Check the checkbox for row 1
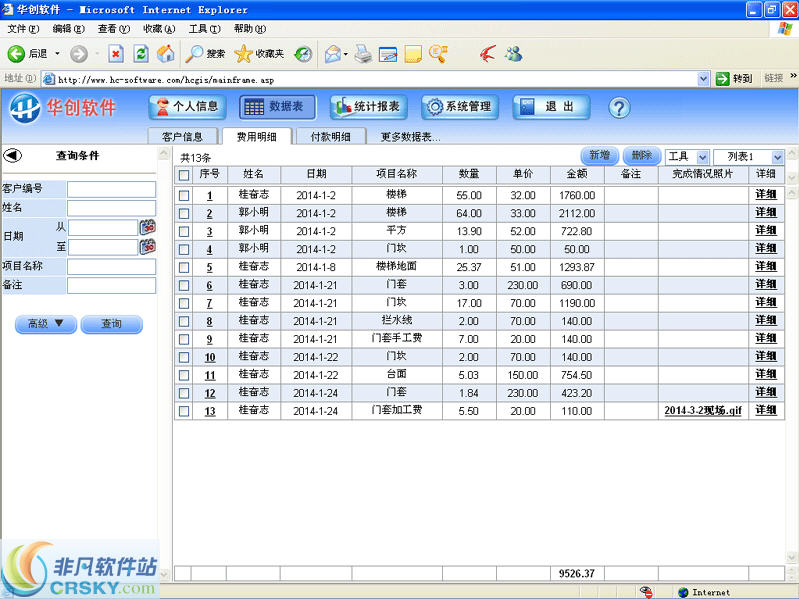Image resolution: width=799 pixels, height=599 pixels. [x=184, y=196]
